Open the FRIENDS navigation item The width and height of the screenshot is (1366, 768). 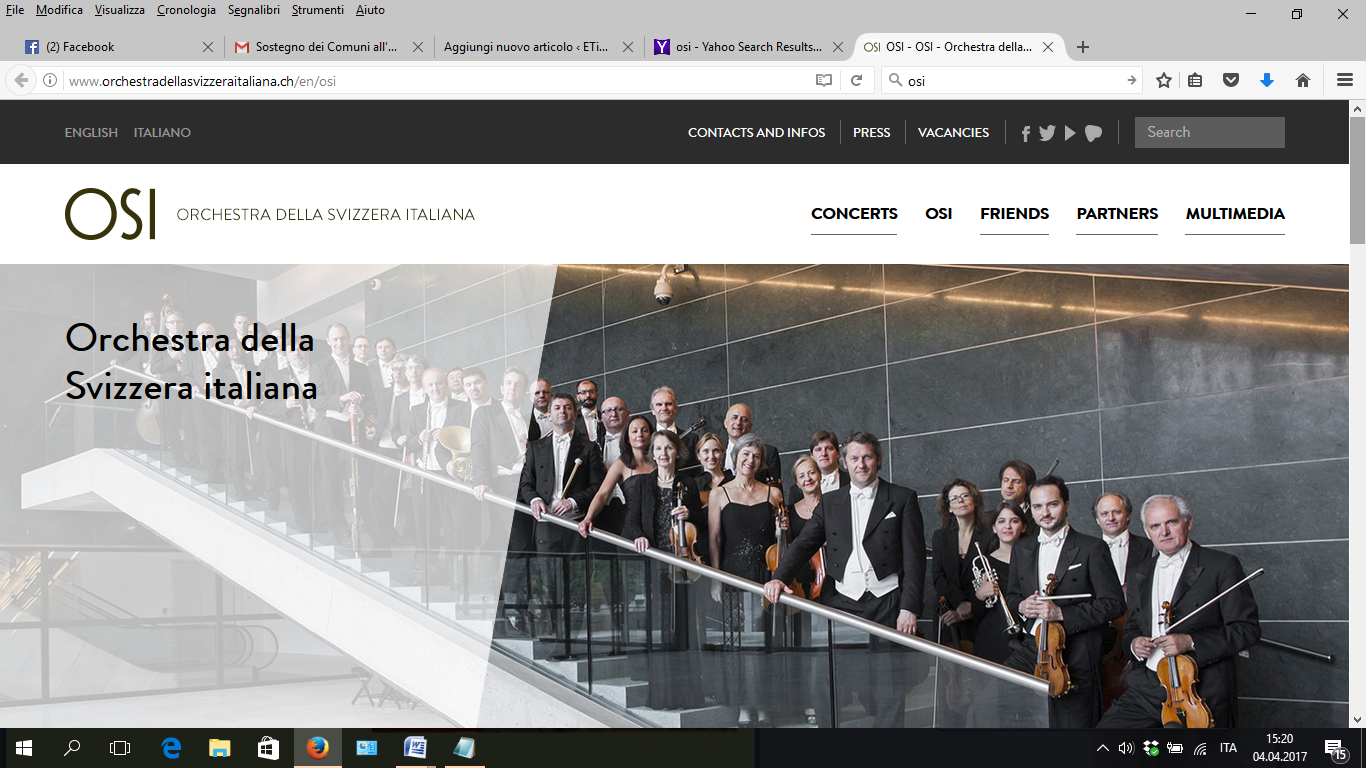point(1015,214)
